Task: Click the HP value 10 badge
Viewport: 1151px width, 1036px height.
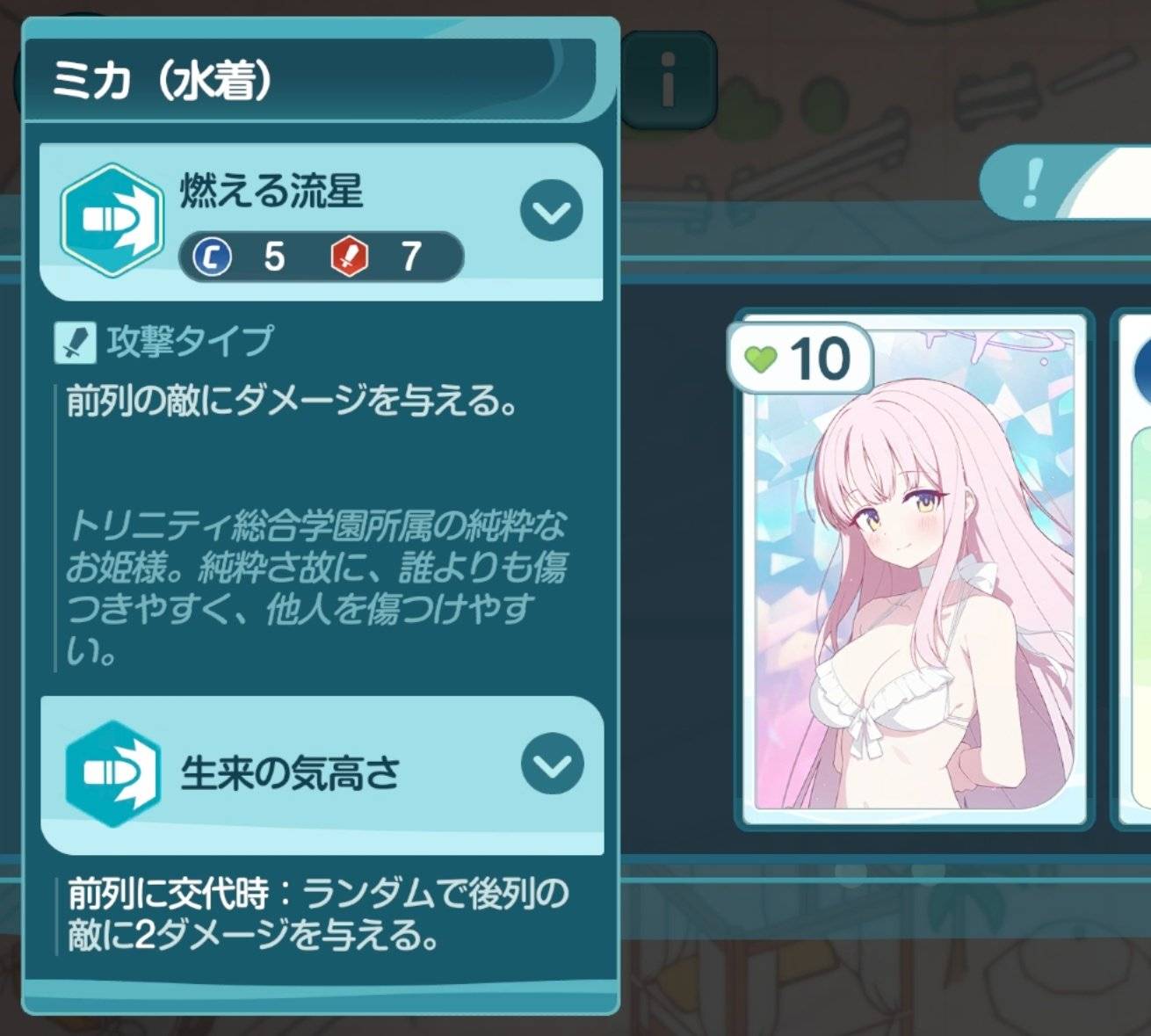Action: pyautogui.click(x=800, y=359)
